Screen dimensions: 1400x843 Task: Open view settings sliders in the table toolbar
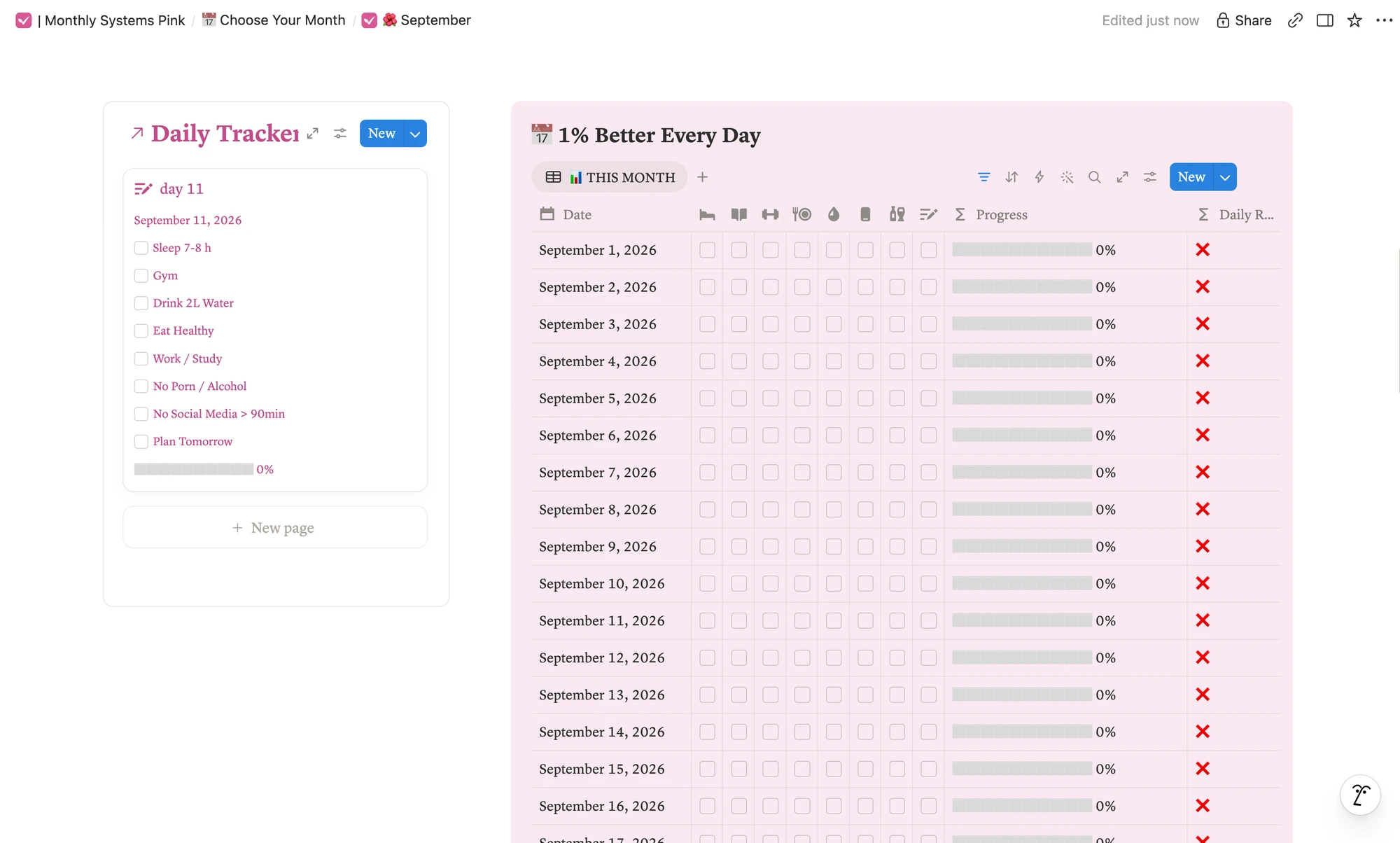click(x=1150, y=177)
